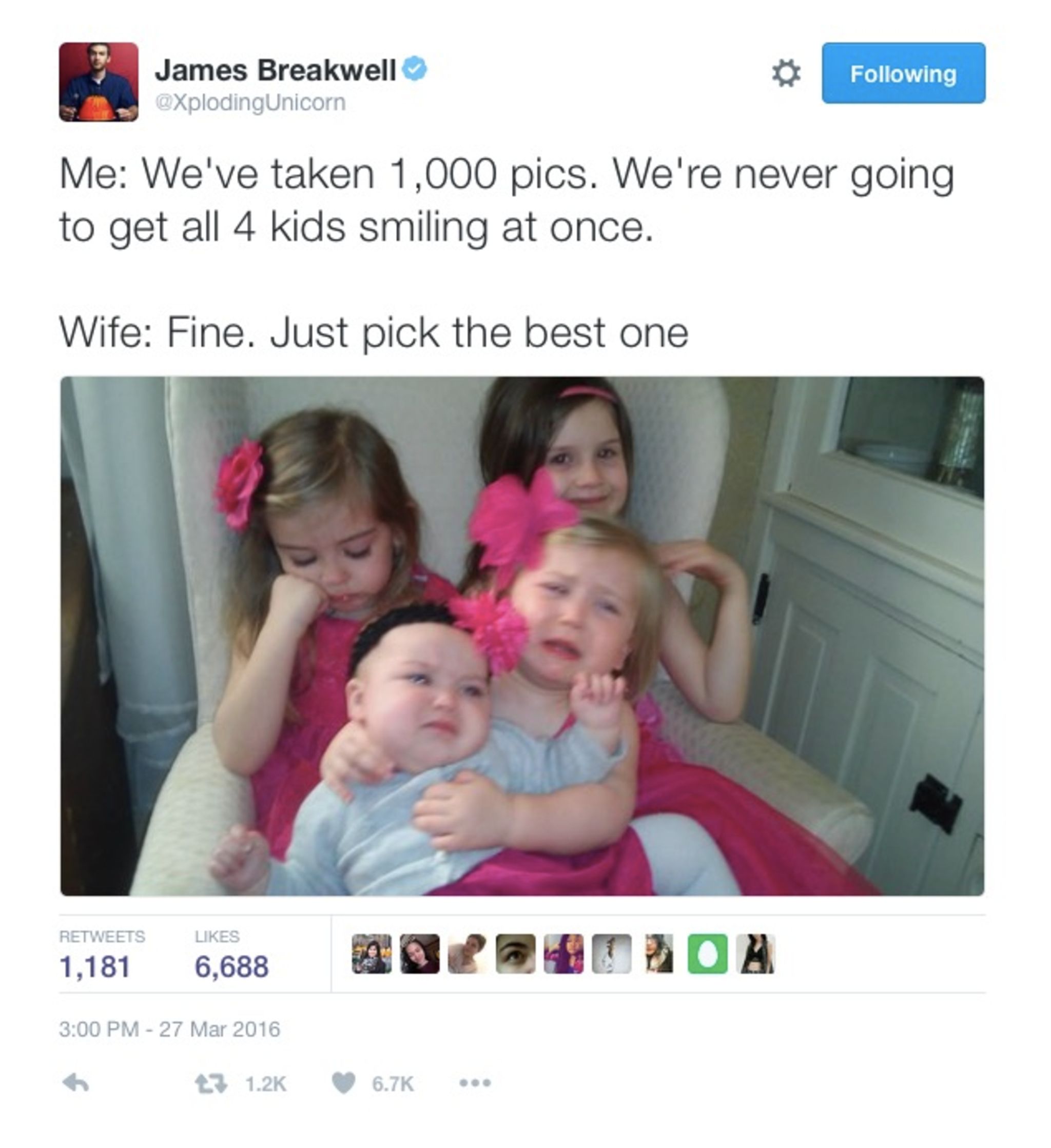Image resolution: width=1051 pixels, height=1148 pixels.
Task: Open the green egg default avatar
Action: (x=708, y=954)
